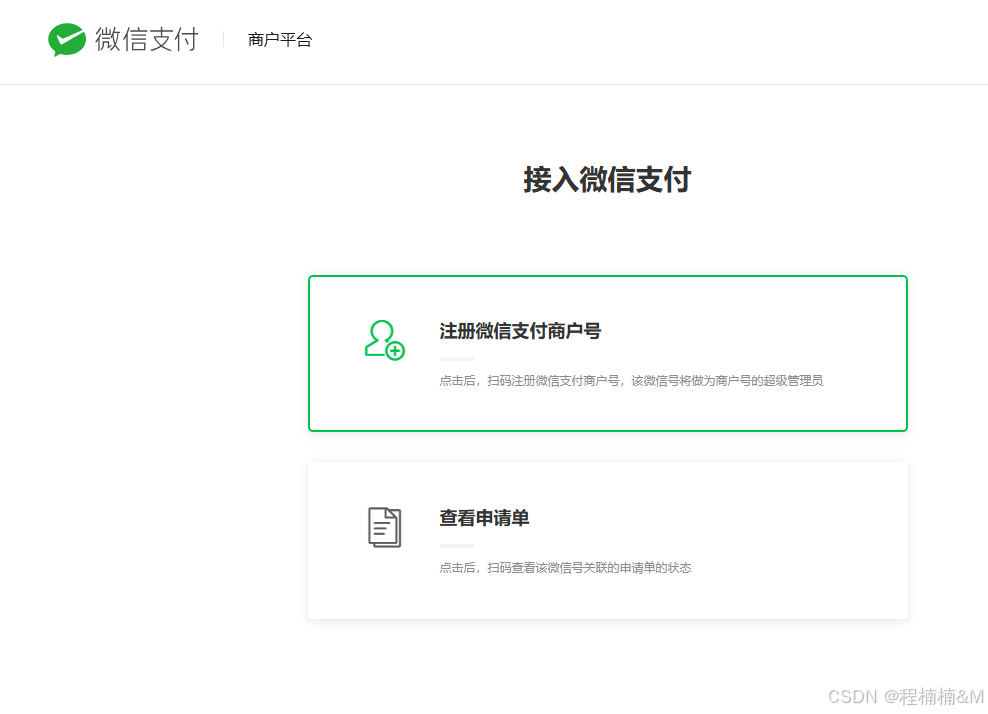Viewport: 988px width, 714px height.
Task: Open 查看申请单 card title
Action: (x=484, y=518)
